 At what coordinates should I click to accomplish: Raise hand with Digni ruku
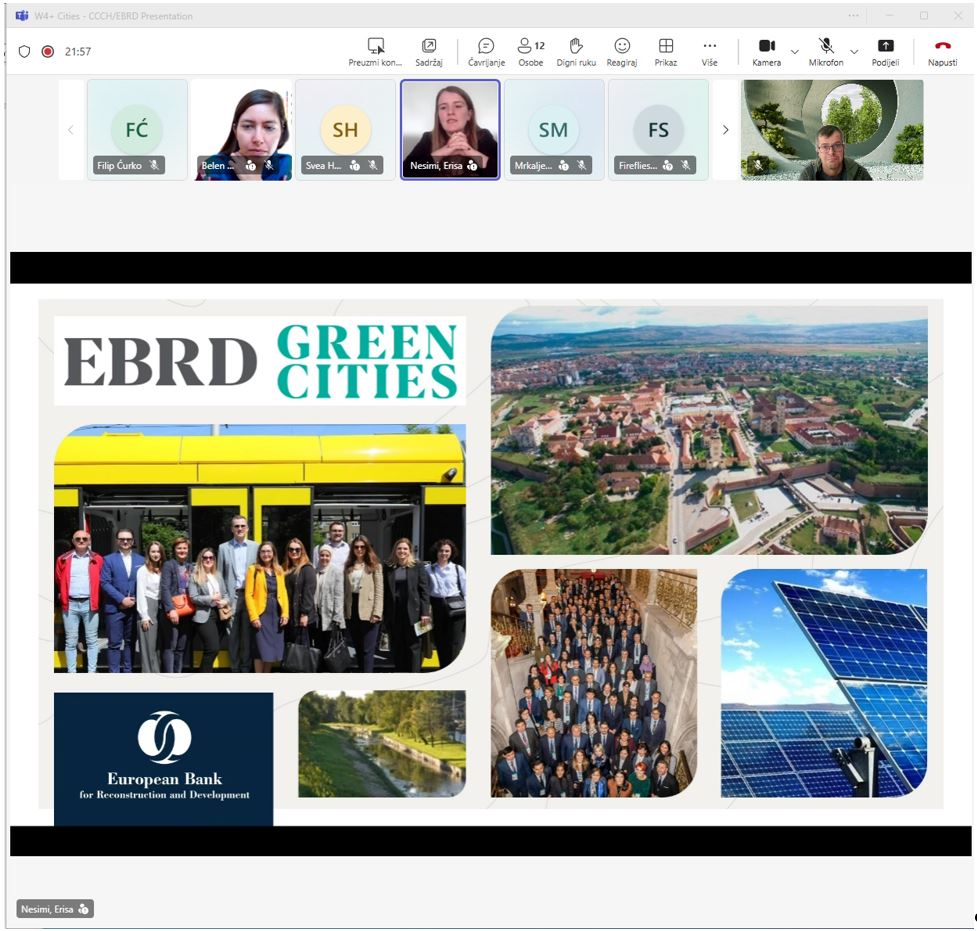click(x=575, y=46)
